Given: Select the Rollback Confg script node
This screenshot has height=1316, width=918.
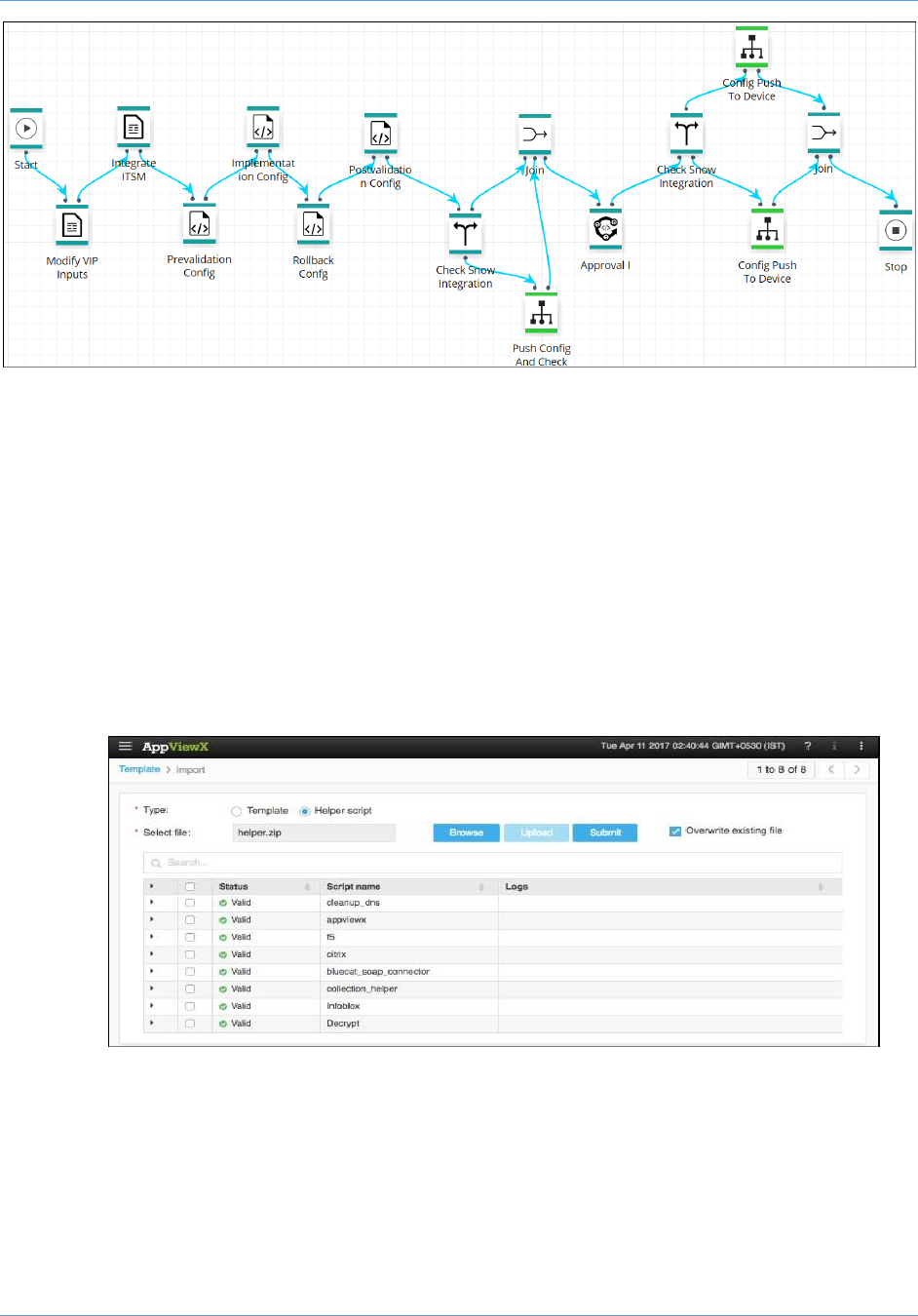Looking at the screenshot, I should [313, 225].
